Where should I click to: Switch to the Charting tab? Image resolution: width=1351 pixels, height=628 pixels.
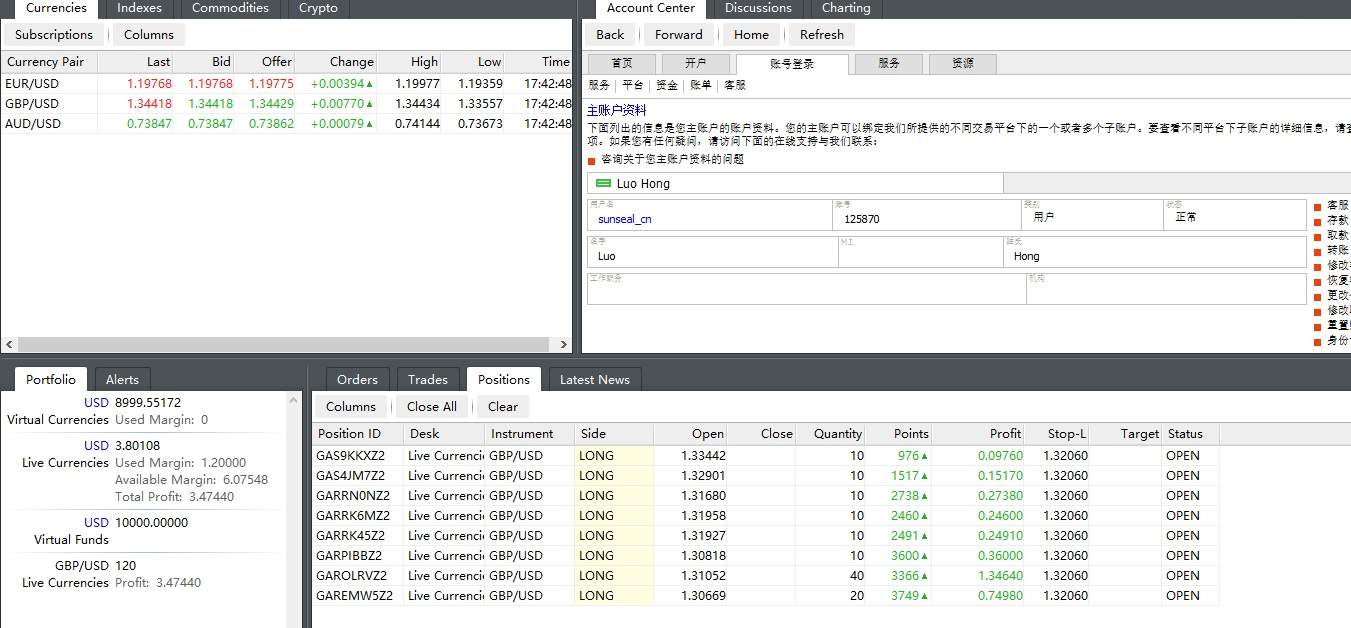pyautogui.click(x=846, y=9)
